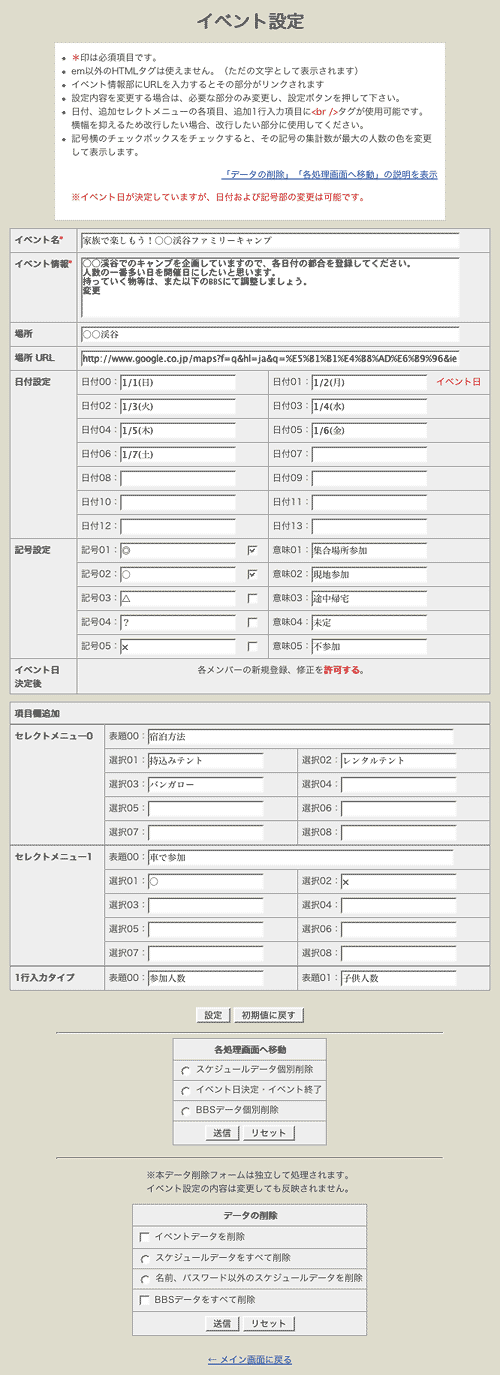Click the イベント情報 text area

[x=269, y=287]
